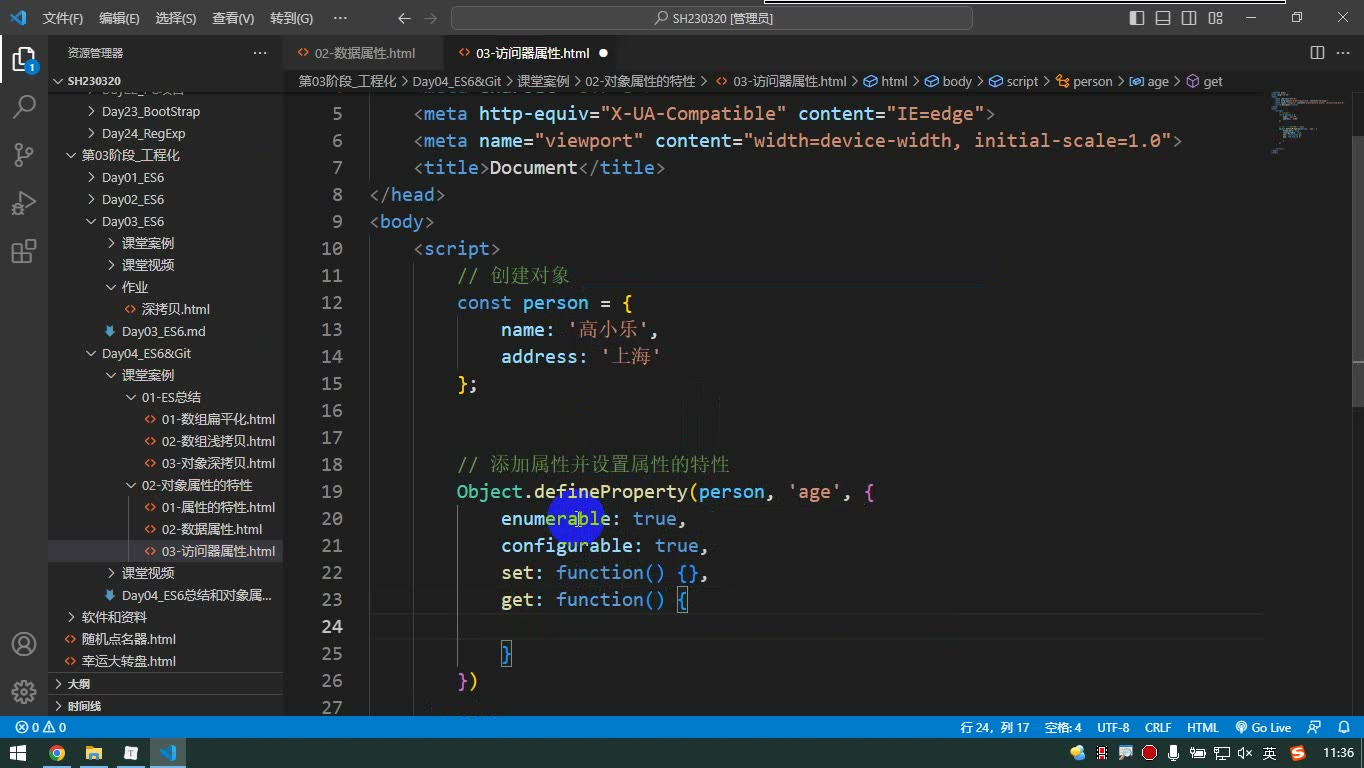This screenshot has height=768, width=1364.
Task: Open the Source Control view icon
Action: click(x=24, y=154)
